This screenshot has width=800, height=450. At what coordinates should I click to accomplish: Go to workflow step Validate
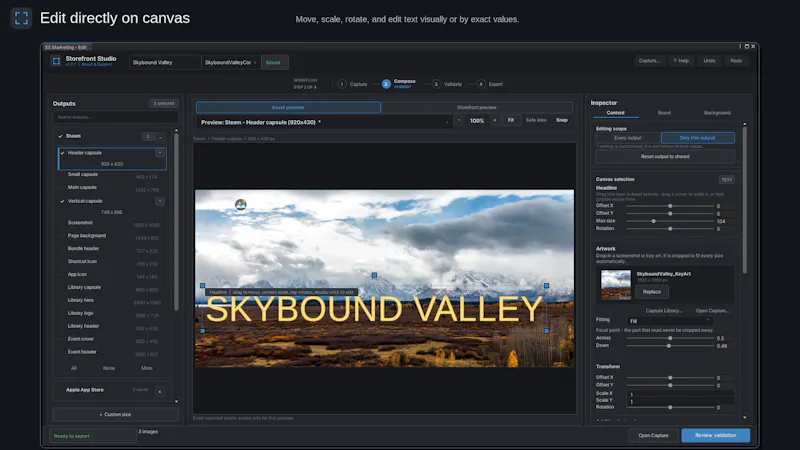tap(447, 84)
